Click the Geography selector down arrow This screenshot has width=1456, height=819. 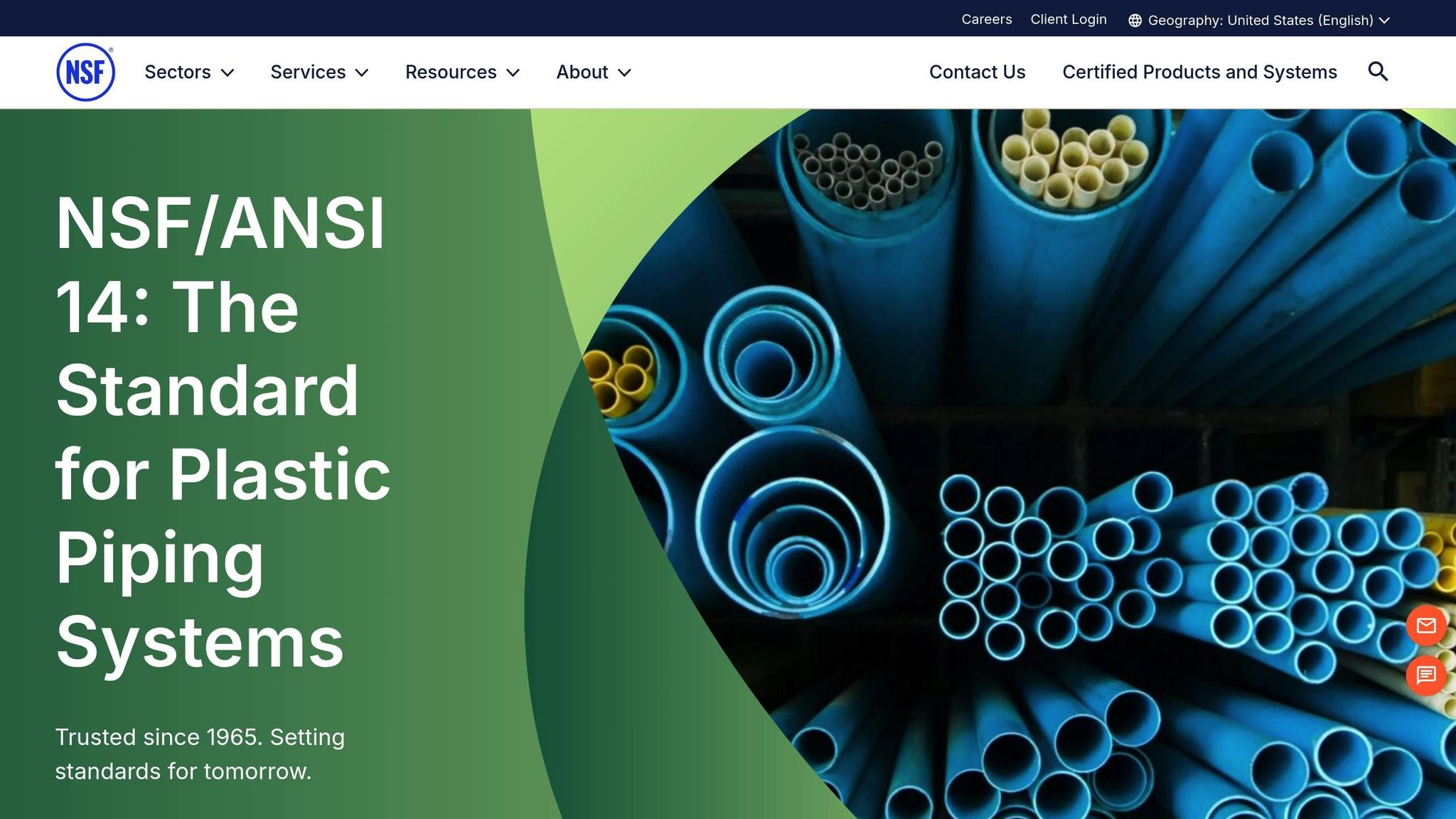click(x=1384, y=21)
